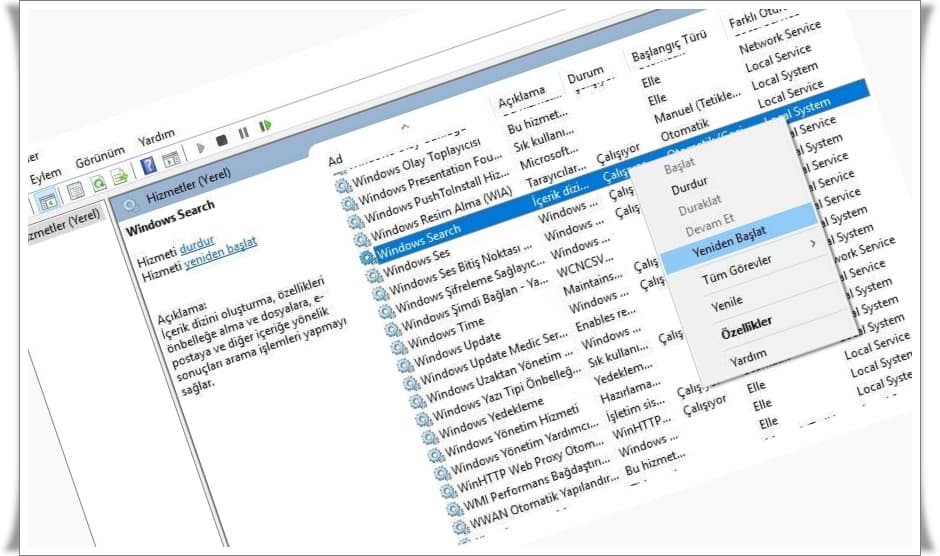Click the gear icon of Windows Şifreleme Sağlayıc...

pyautogui.click(x=386, y=312)
